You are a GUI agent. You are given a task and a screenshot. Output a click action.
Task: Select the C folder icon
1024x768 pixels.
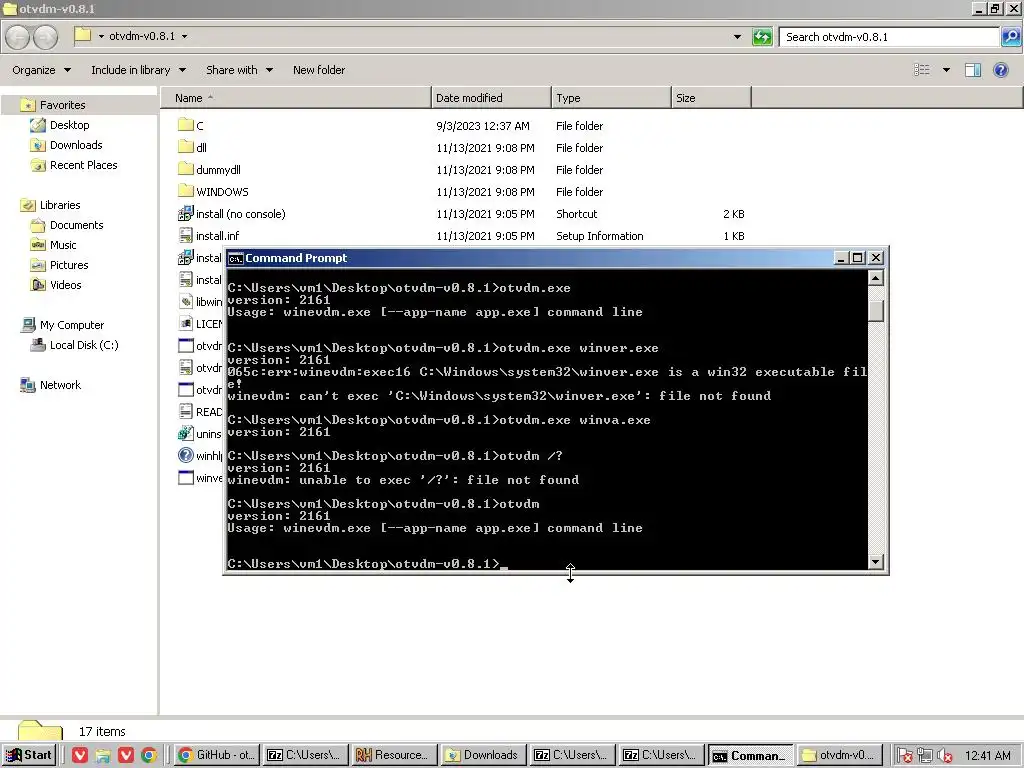185,125
